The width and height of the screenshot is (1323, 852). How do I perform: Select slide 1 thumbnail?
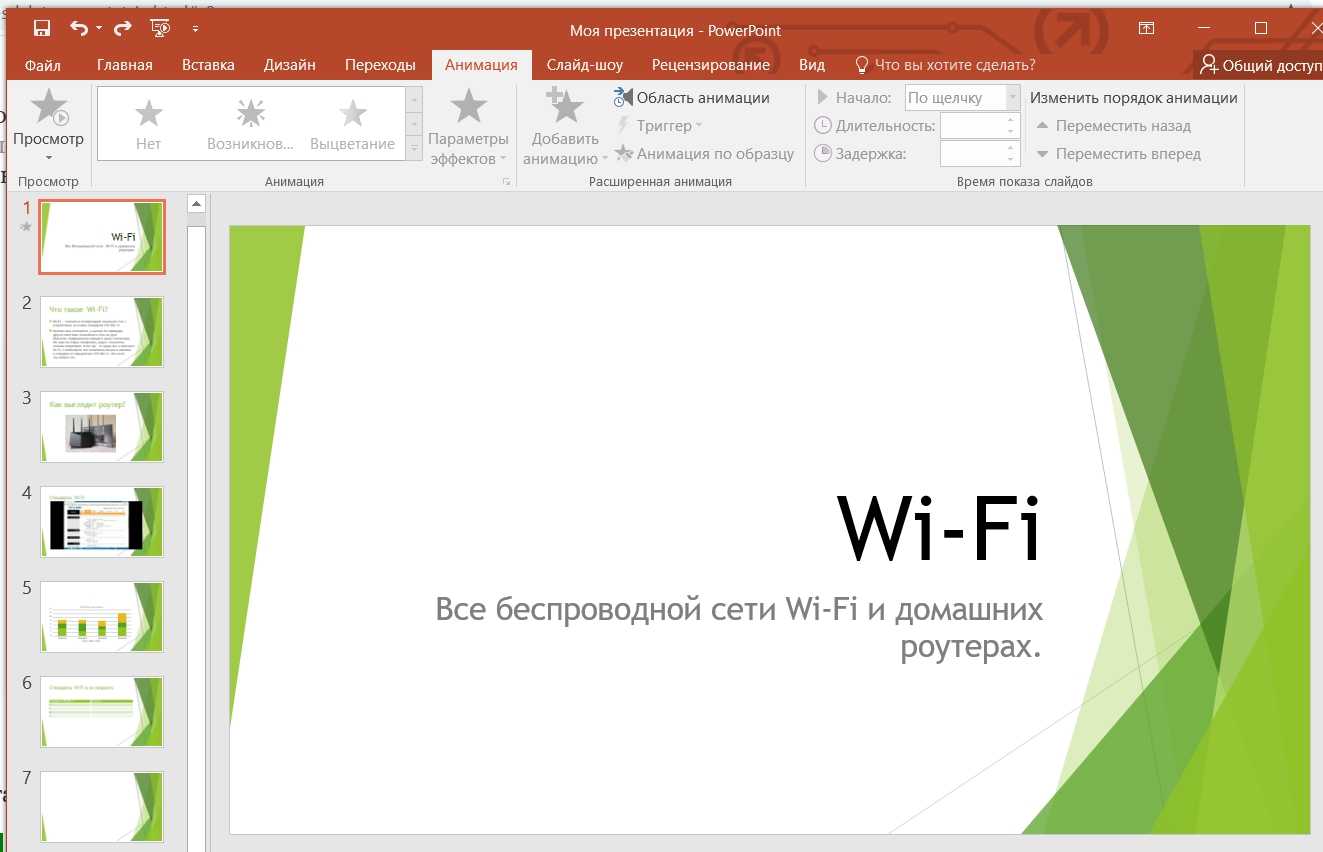tap(102, 237)
